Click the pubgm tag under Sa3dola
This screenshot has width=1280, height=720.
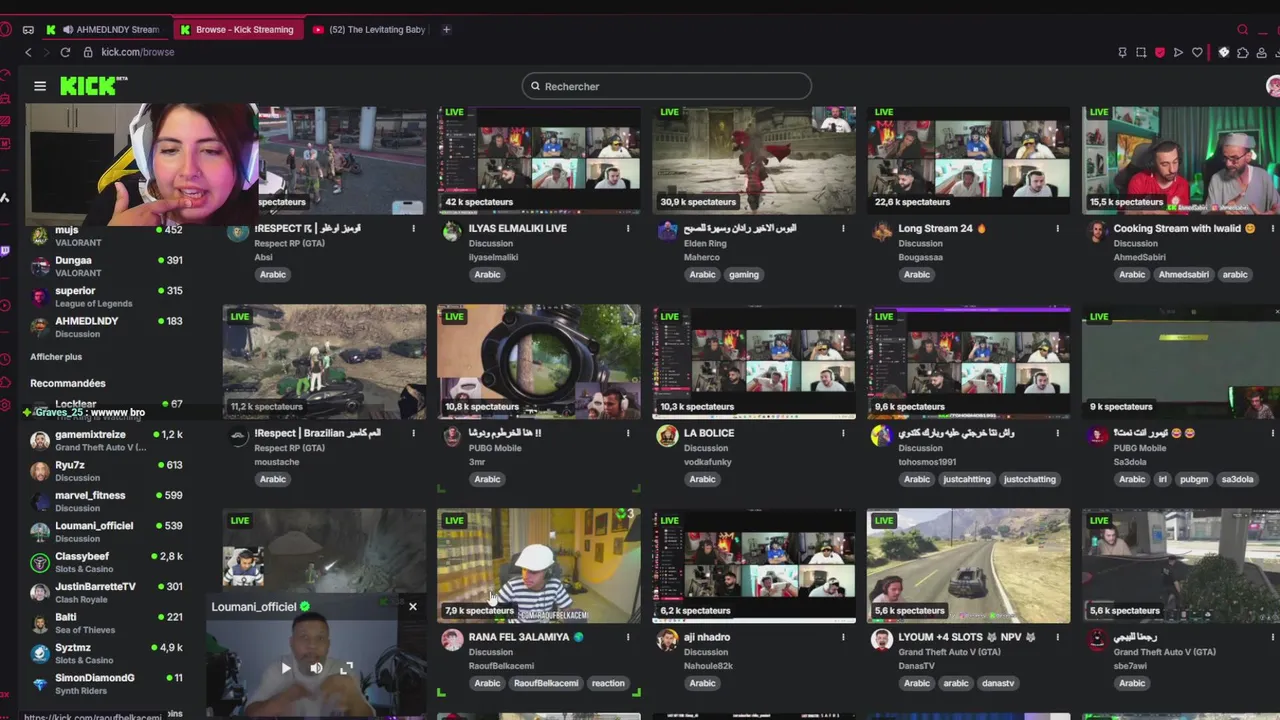pos(1194,479)
